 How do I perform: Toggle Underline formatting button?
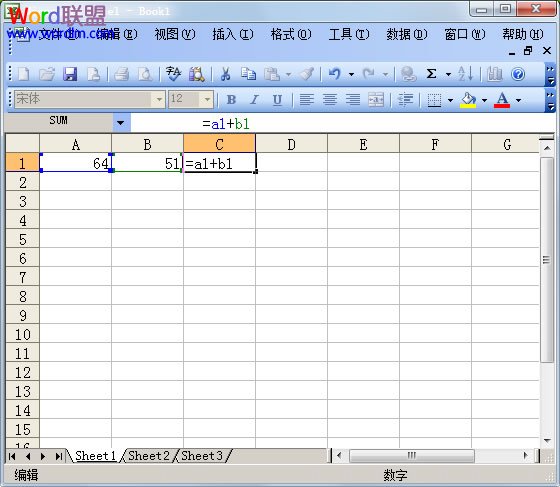pyautogui.click(x=277, y=100)
